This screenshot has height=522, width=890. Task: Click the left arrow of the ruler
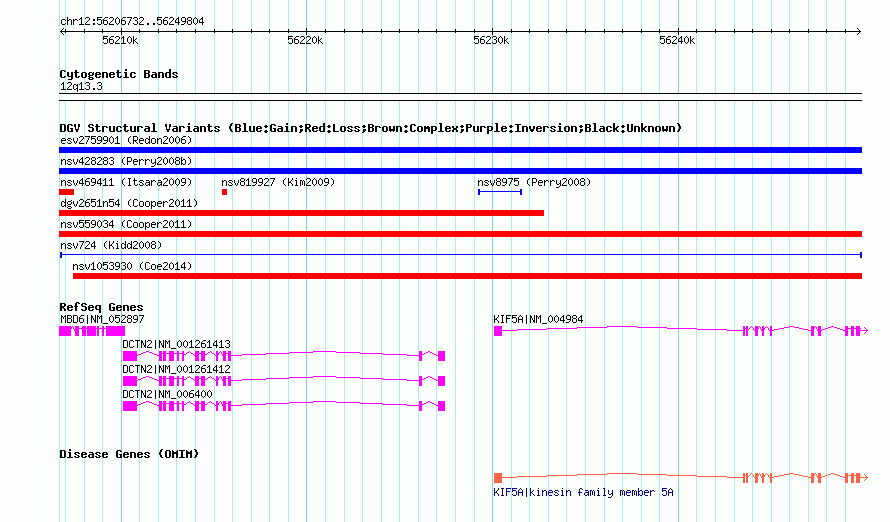(x=62, y=32)
